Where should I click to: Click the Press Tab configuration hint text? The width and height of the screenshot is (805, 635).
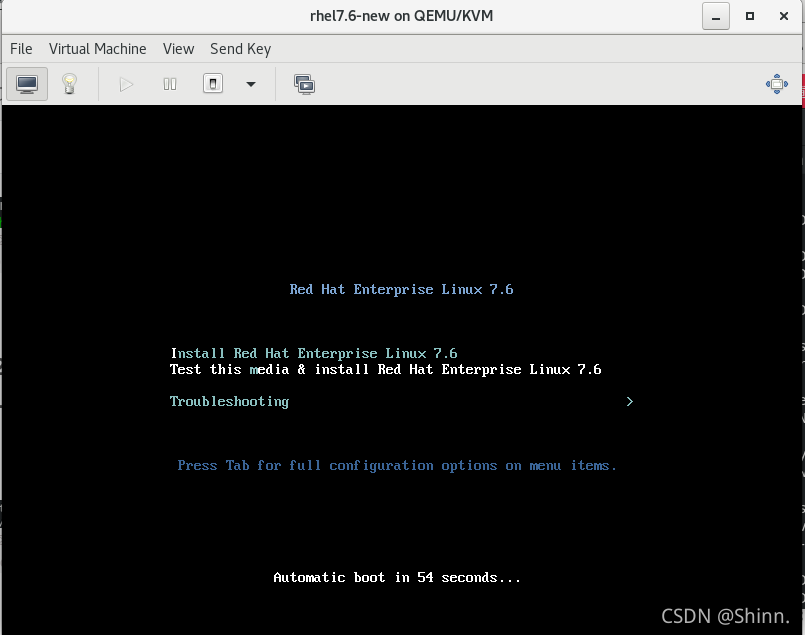pos(396,466)
